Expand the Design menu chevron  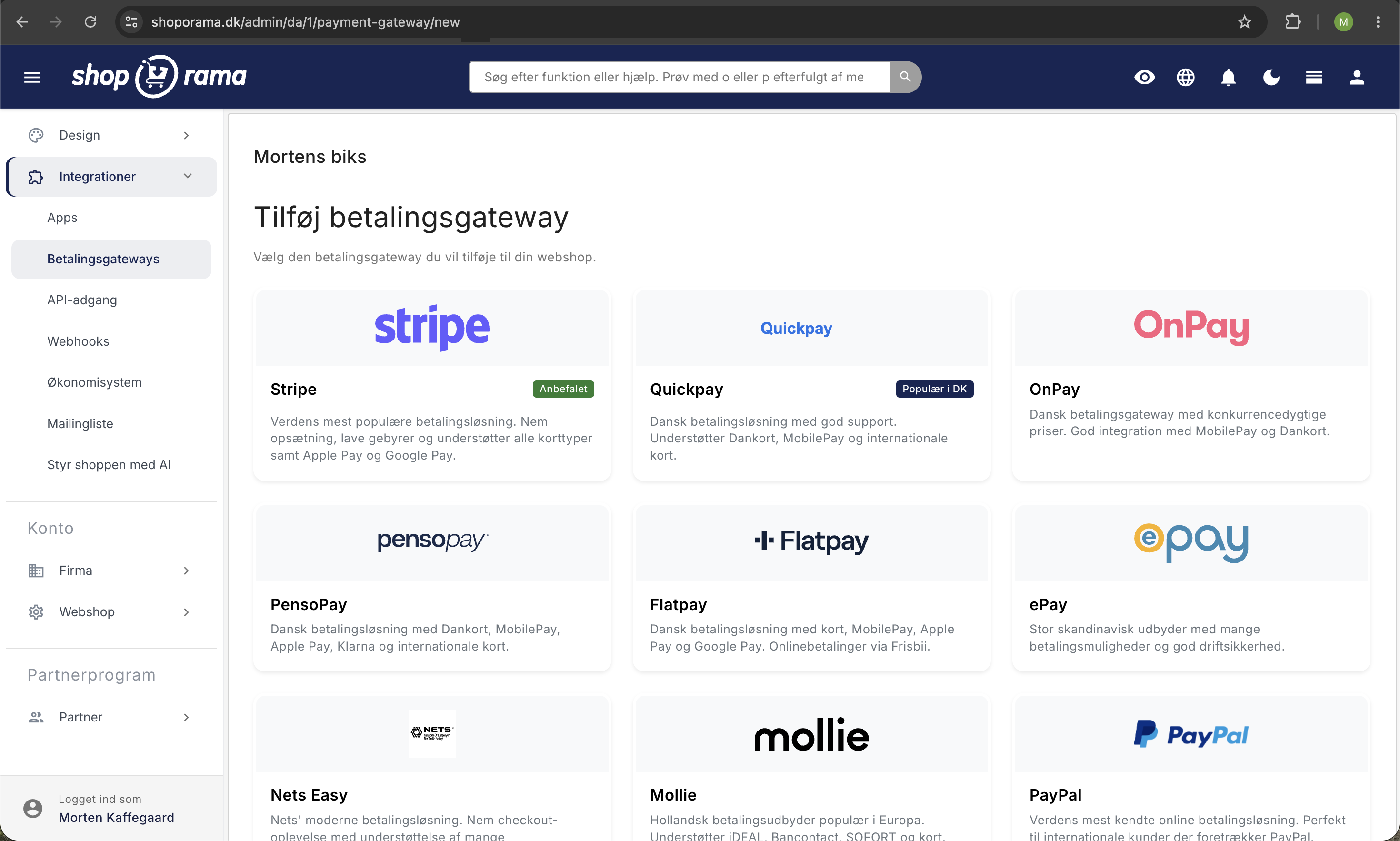click(x=186, y=135)
